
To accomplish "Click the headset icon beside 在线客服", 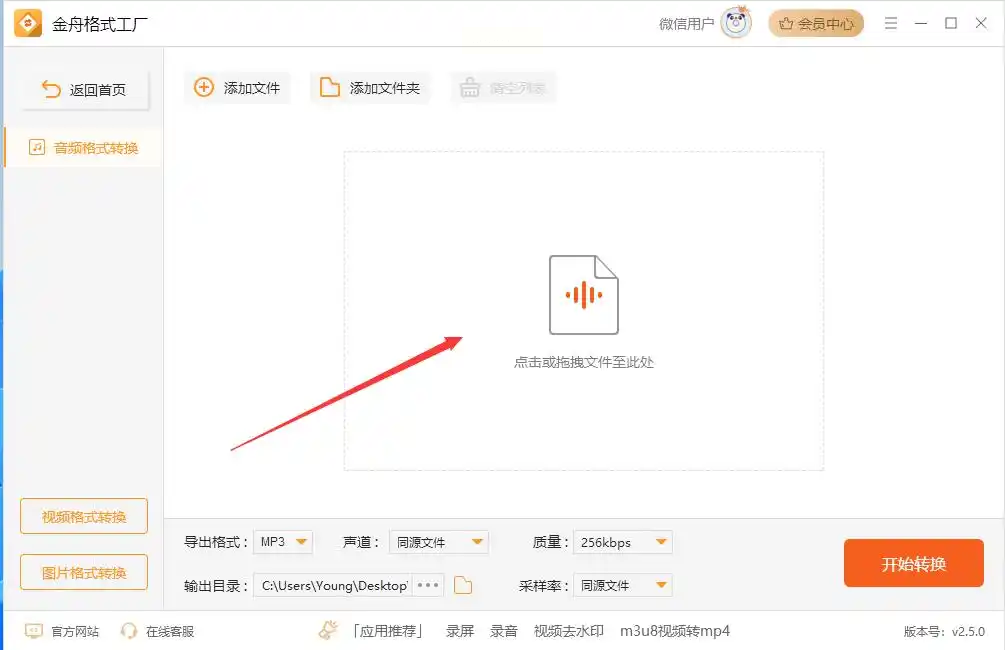I will (x=129, y=631).
